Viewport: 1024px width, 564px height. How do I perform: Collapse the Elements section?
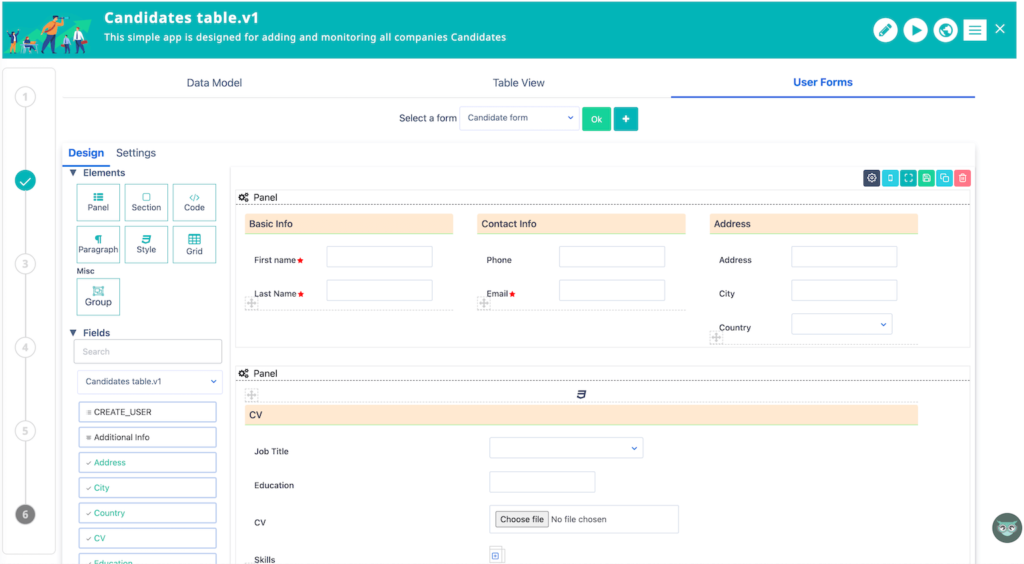73,173
